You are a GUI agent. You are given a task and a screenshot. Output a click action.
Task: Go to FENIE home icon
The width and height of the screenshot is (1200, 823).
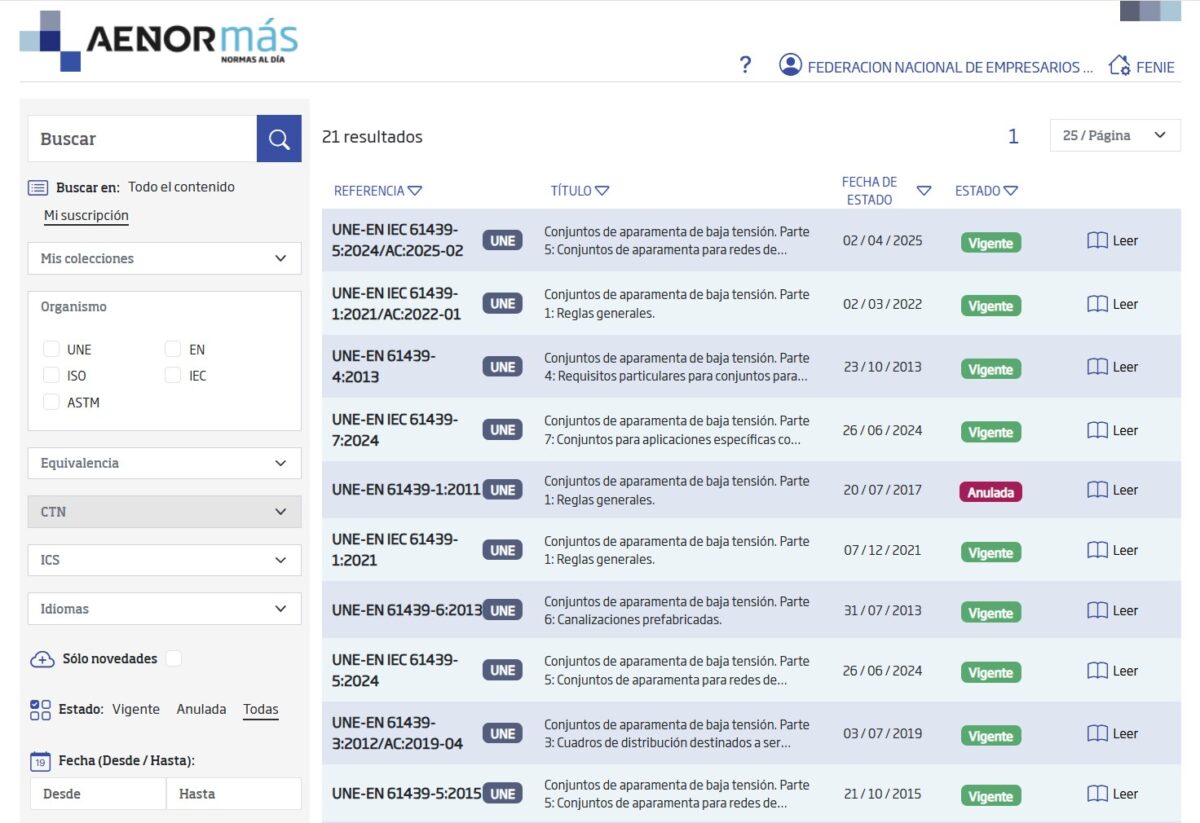(1119, 66)
